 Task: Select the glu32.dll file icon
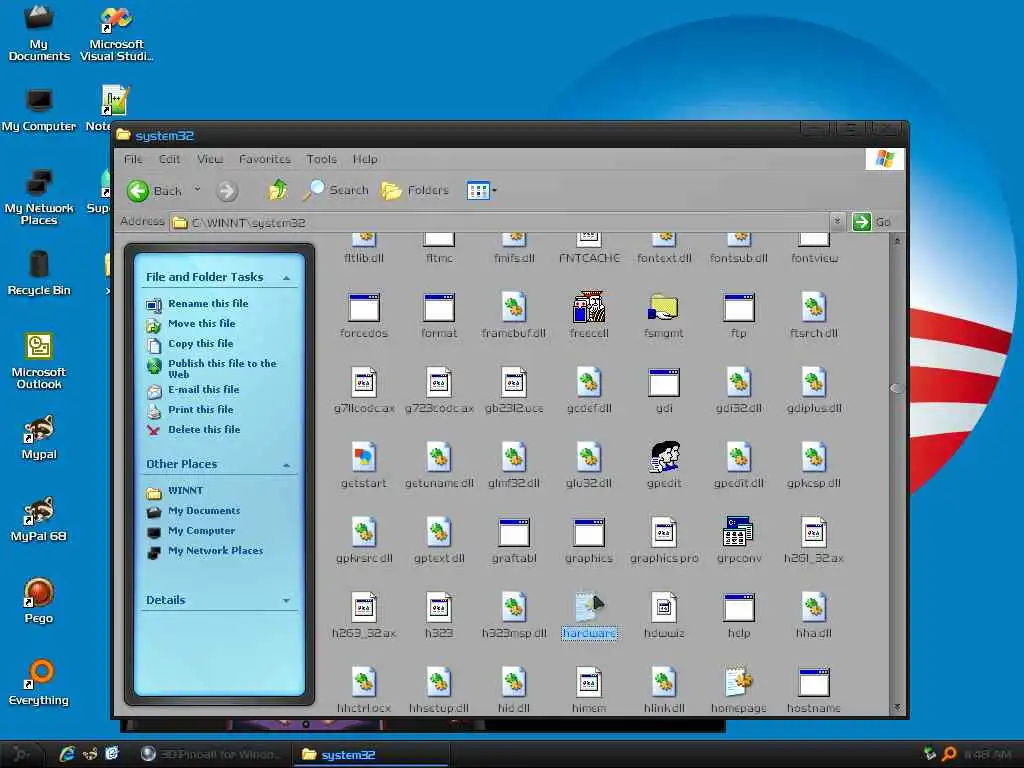[588, 457]
